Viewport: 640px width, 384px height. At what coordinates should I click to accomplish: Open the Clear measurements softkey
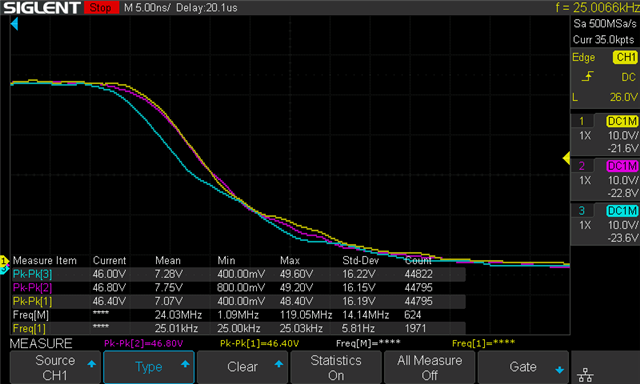(242, 367)
